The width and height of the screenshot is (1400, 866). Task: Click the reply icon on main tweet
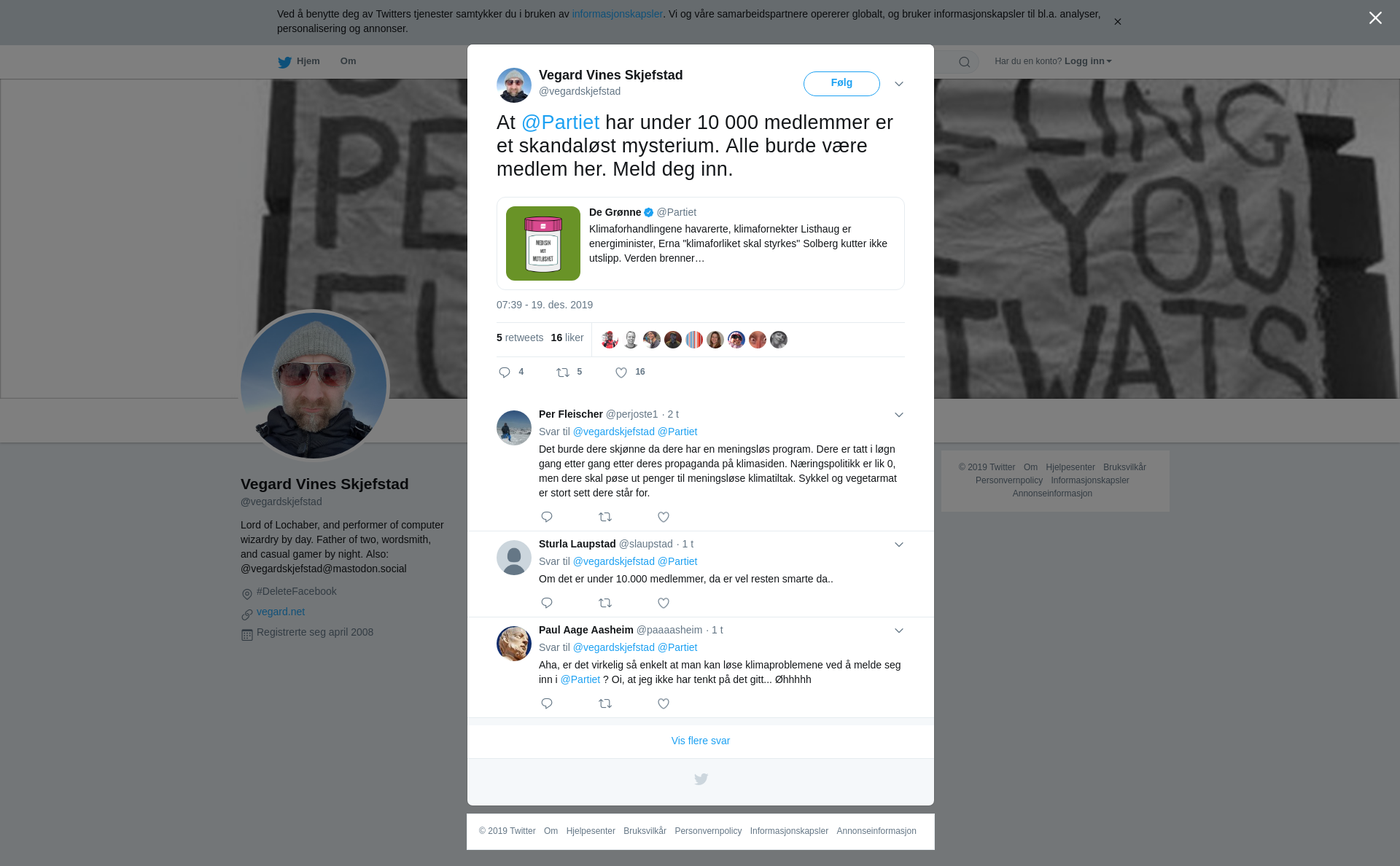pos(505,372)
